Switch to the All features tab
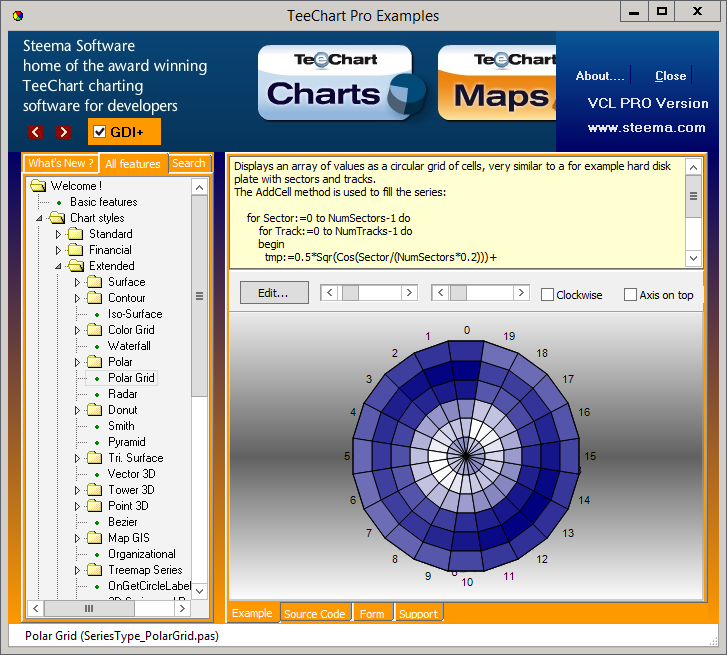The height and width of the screenshot is (655, 727). 133,164
